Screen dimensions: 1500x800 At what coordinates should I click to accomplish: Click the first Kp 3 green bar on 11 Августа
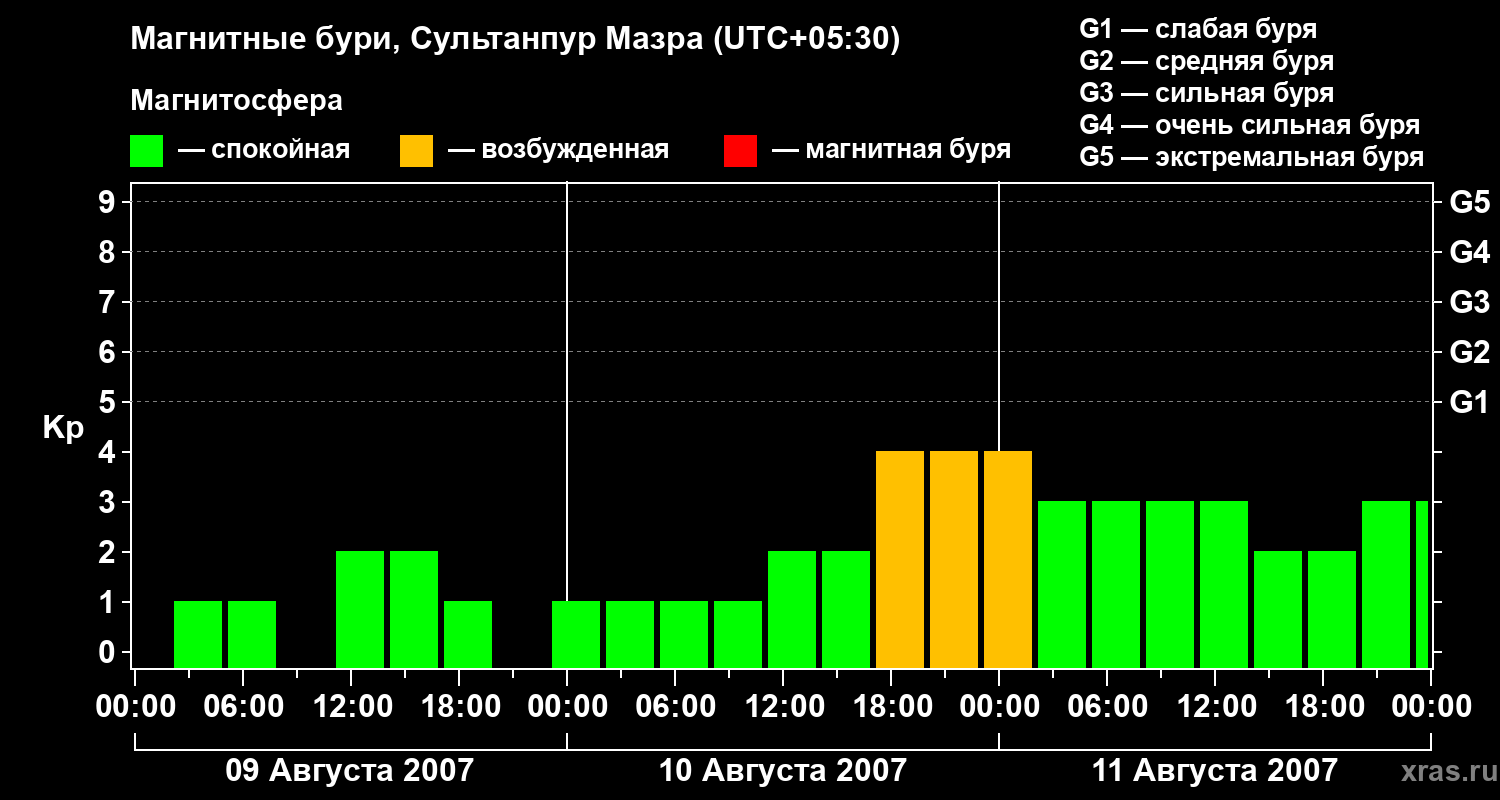tap(1062, 585)
